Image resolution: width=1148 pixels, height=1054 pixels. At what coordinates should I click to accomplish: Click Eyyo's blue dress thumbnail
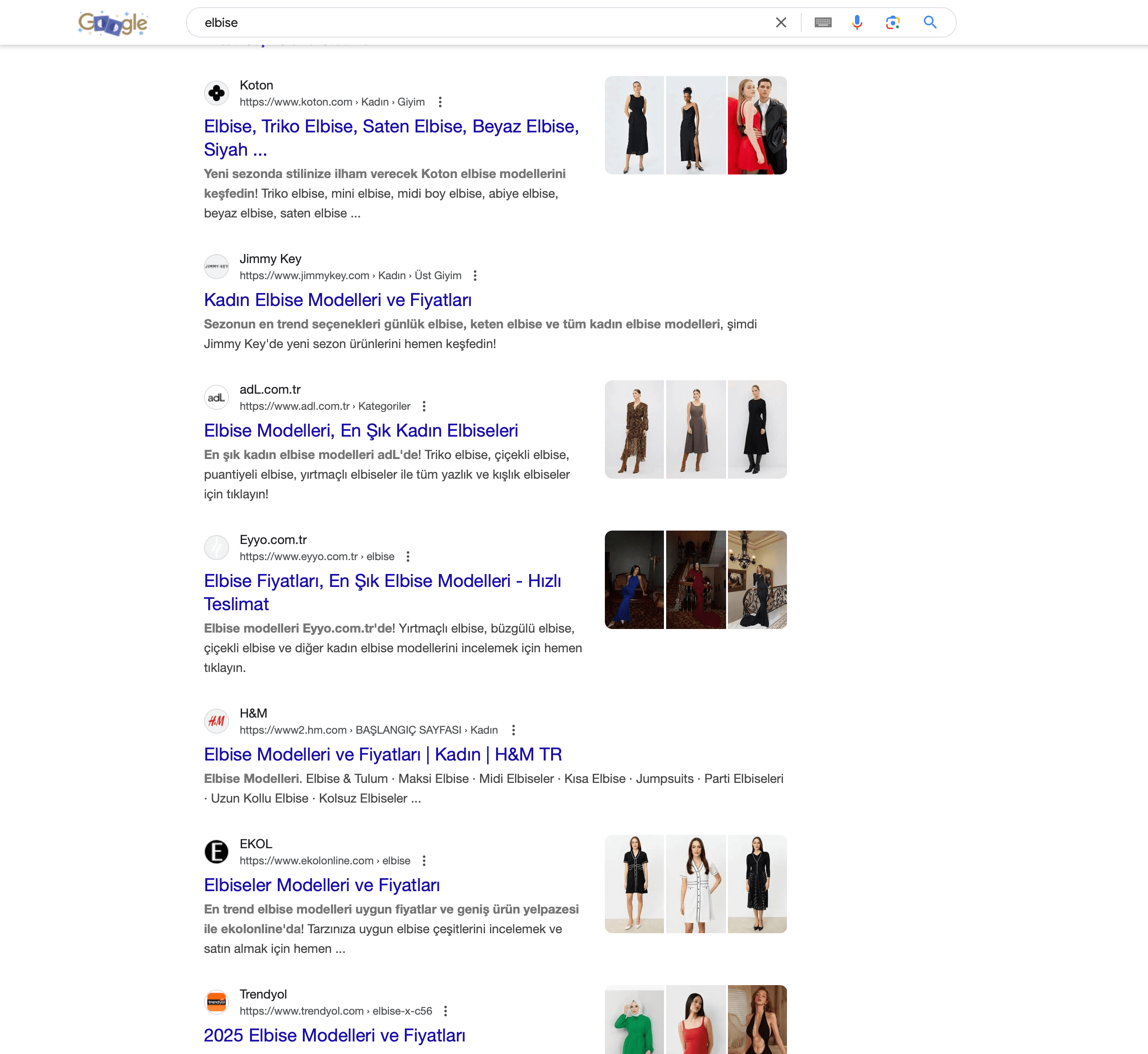coord(634,580)
